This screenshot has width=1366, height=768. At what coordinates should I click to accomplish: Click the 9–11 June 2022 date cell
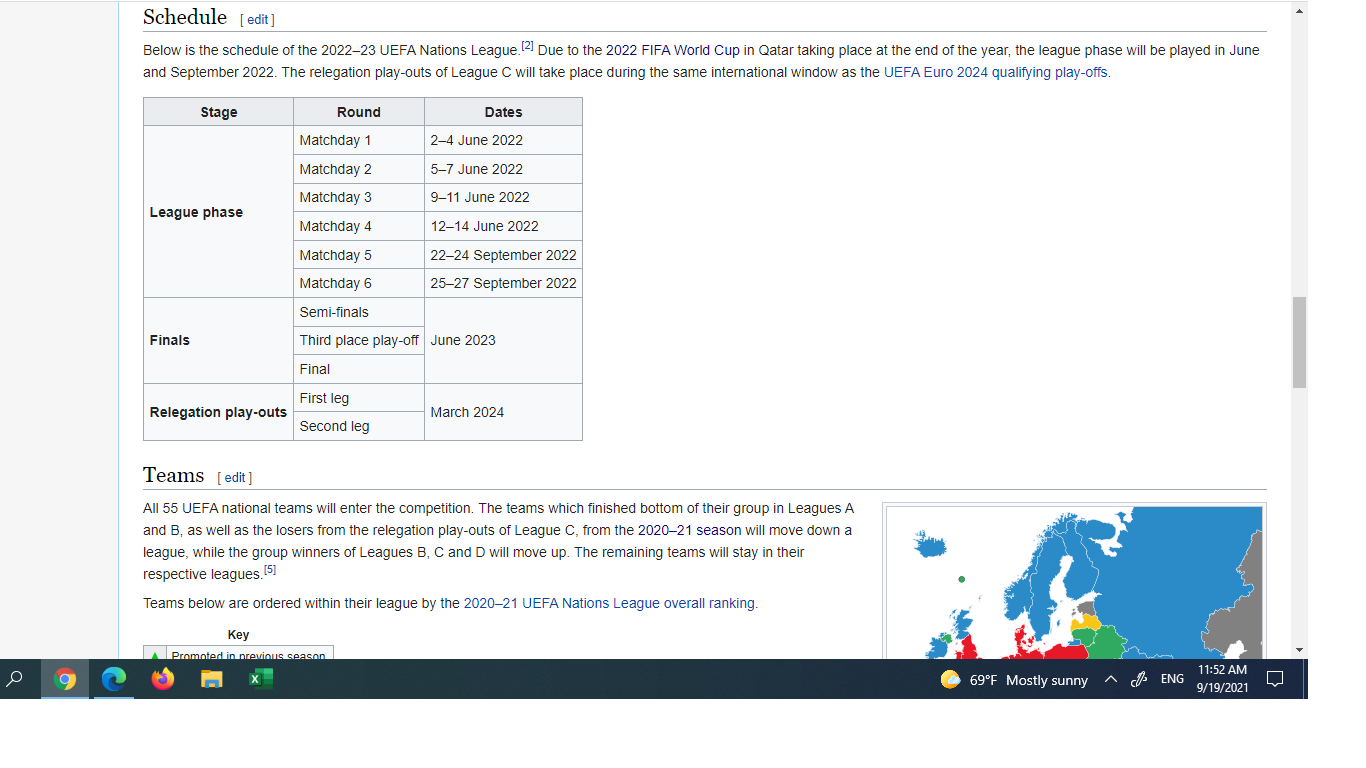click(x=503, y=197)
